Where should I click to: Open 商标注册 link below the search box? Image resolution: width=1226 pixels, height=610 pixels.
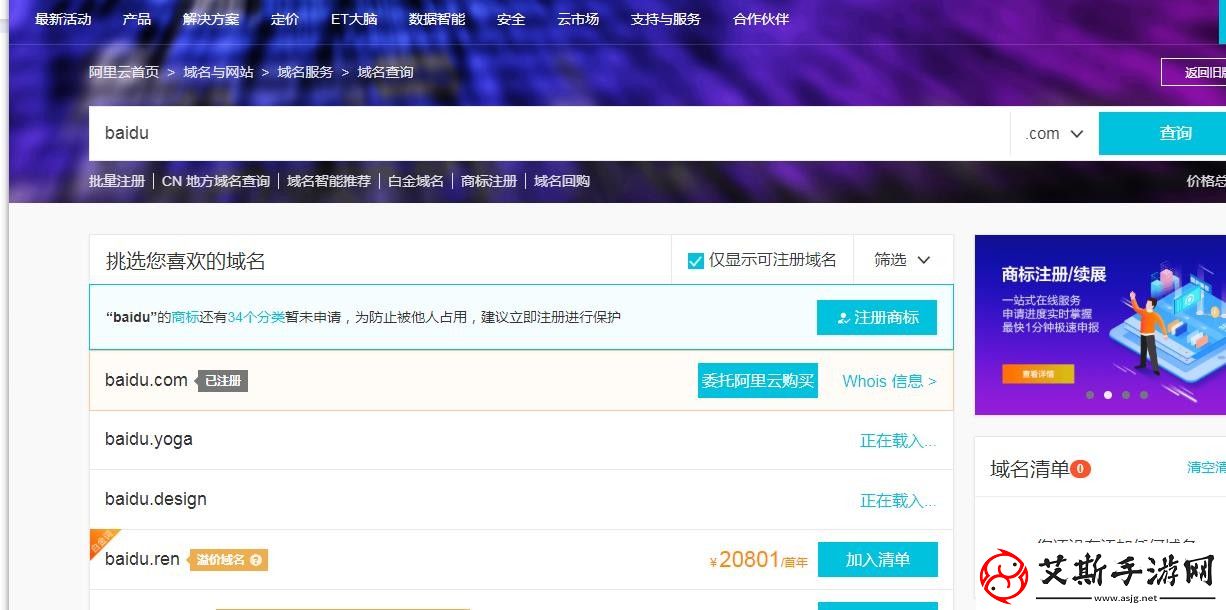point(489,181)
